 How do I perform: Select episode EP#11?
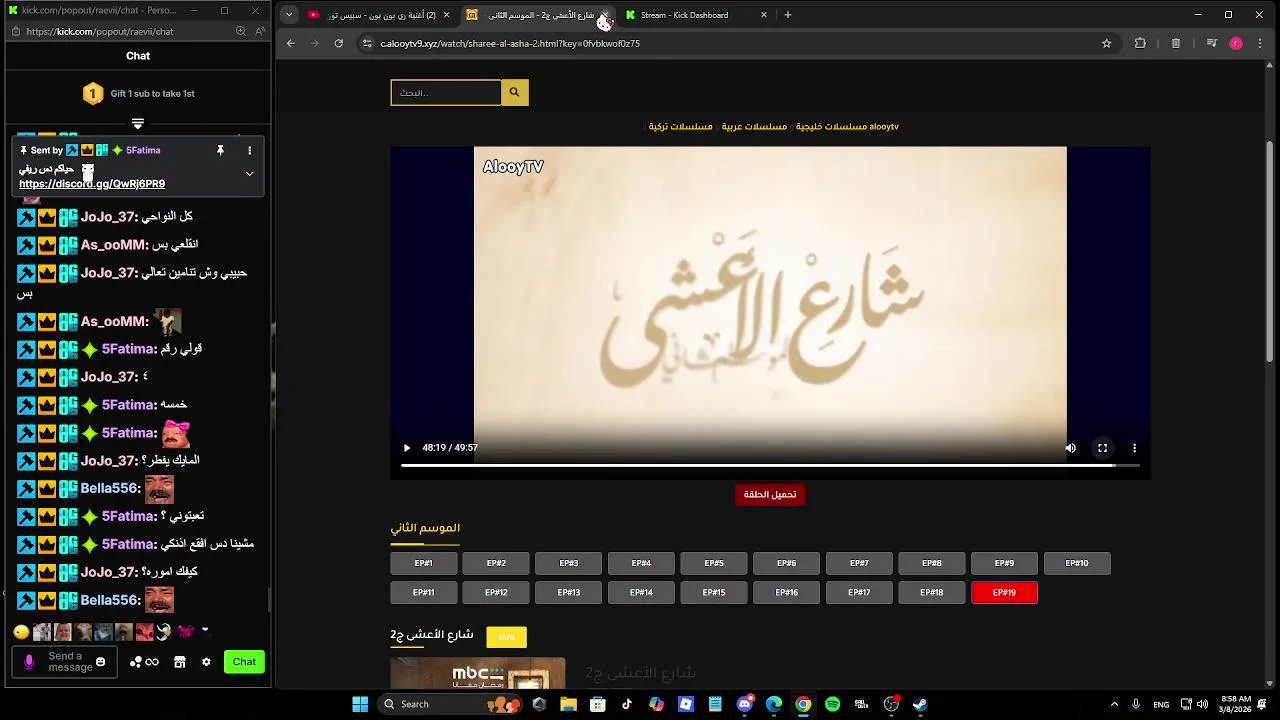pos(424,592)
